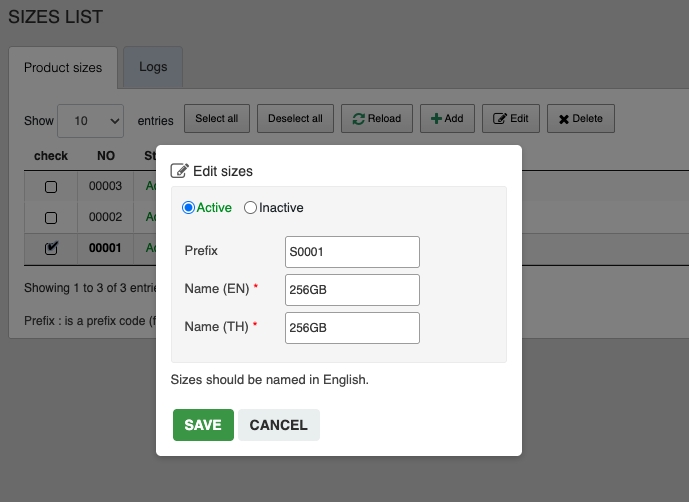The image size is (689, 502).
Task: Switch to the Logs tab
Action: [x=153, y=67]
